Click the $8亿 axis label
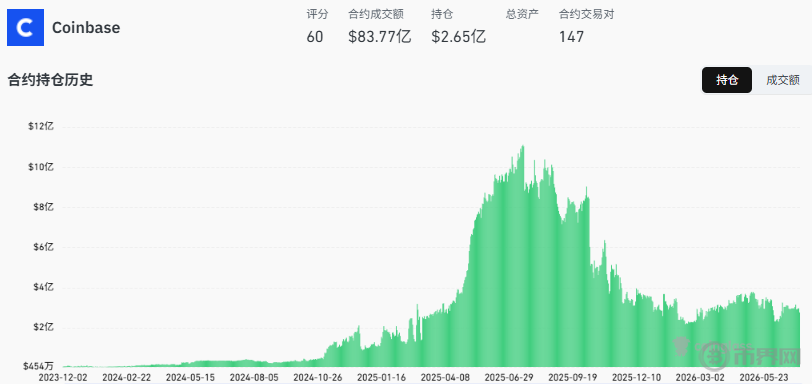 coord(44,207)
